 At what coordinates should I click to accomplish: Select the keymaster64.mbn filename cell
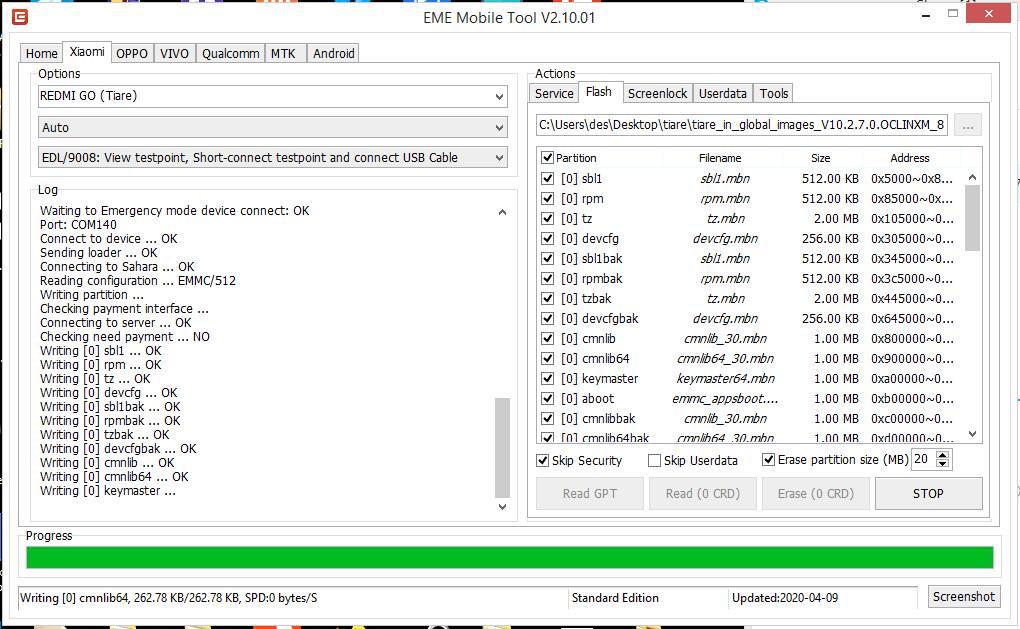coord(725,379)
